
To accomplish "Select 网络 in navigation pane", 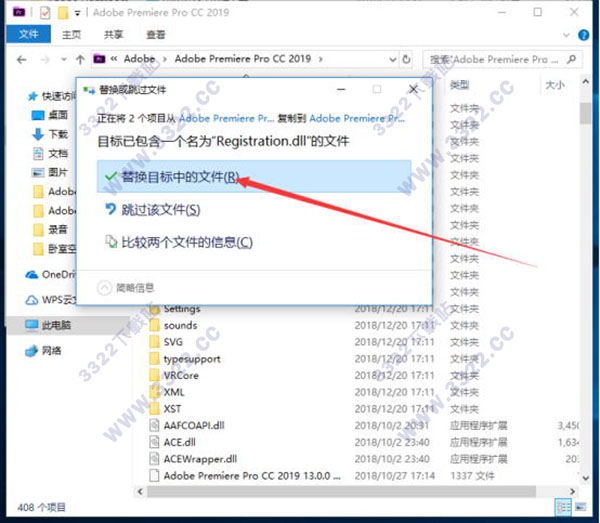I will (x=43, y=350).
